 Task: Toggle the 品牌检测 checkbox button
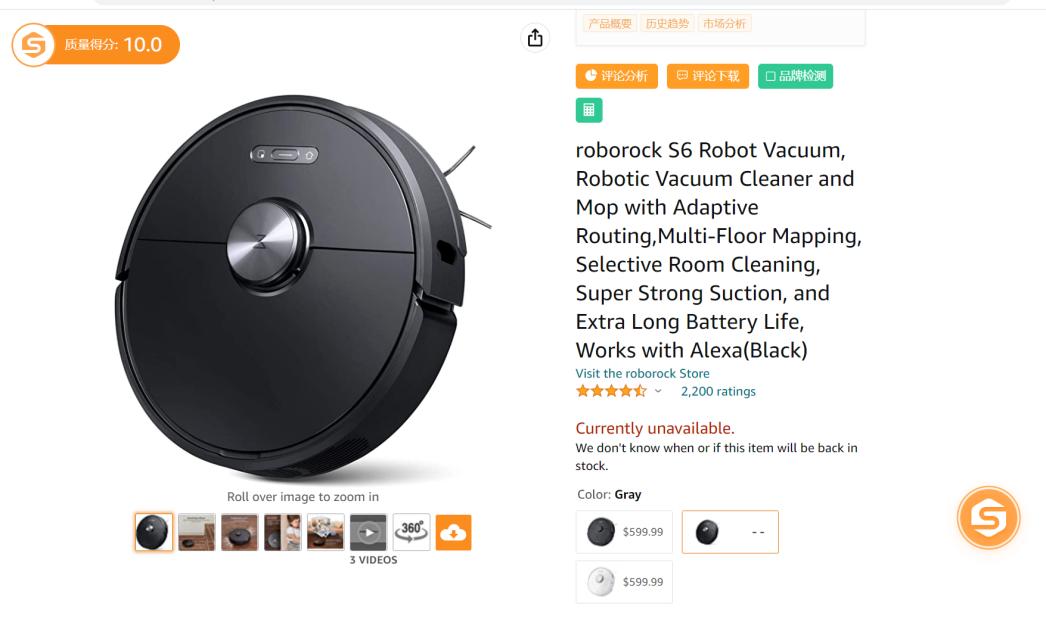click(795, 76)
